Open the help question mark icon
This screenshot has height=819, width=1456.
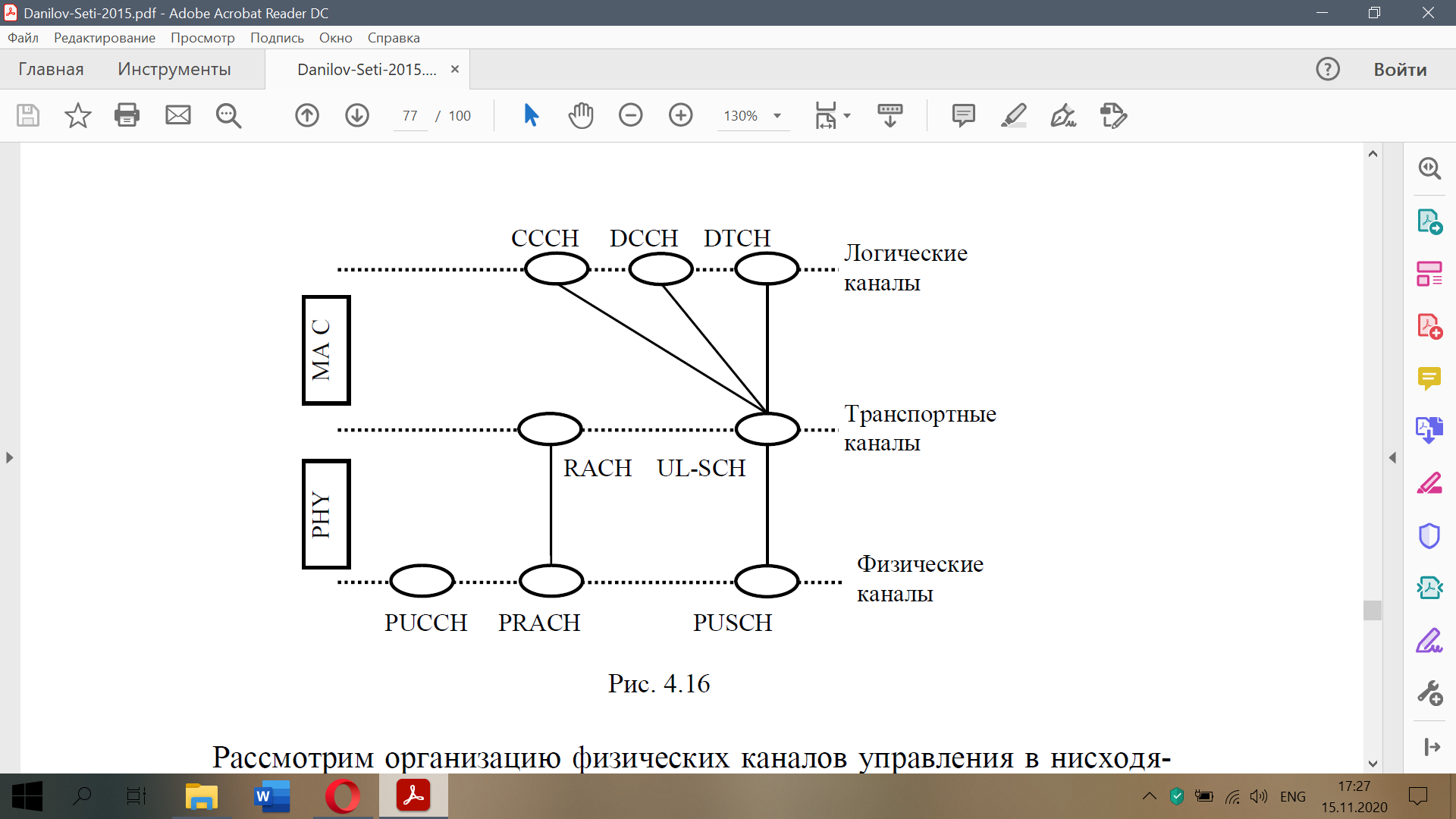(1328, 69)
